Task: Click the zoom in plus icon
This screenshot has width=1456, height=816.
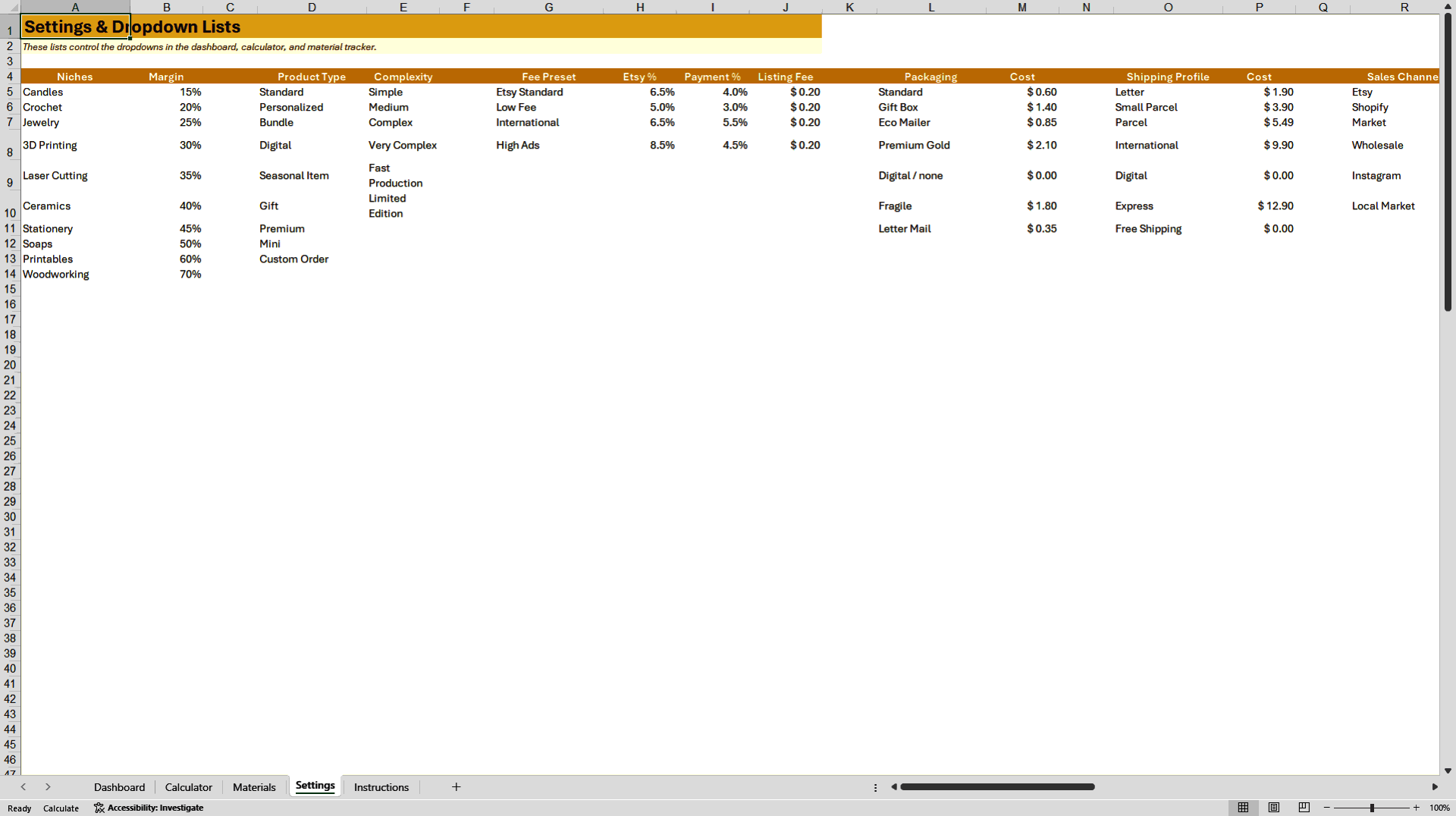Action: 1417,808
